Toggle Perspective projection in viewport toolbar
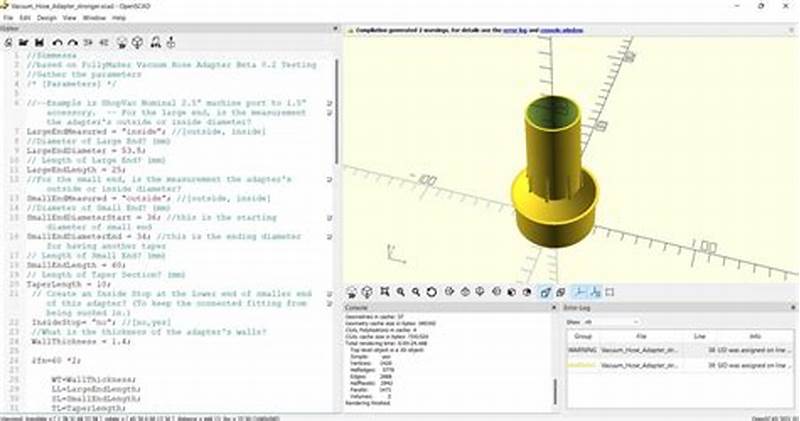Image resolution: width=800 pixels, height=421 pixels. 545,292
